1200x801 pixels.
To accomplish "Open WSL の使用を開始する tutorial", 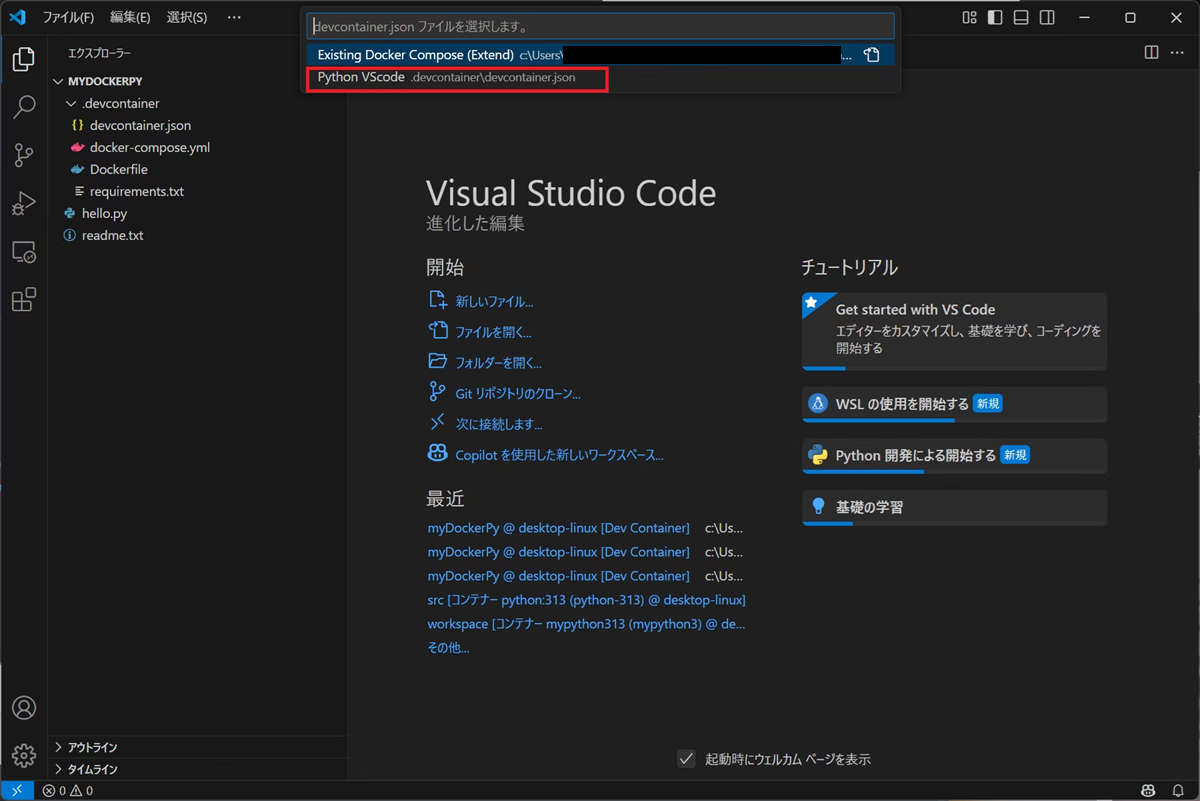I will [x=954, y=404].
